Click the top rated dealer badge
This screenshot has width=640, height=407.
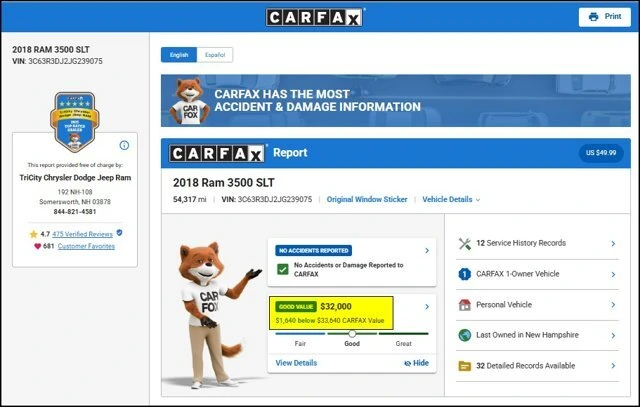[75, 122]
